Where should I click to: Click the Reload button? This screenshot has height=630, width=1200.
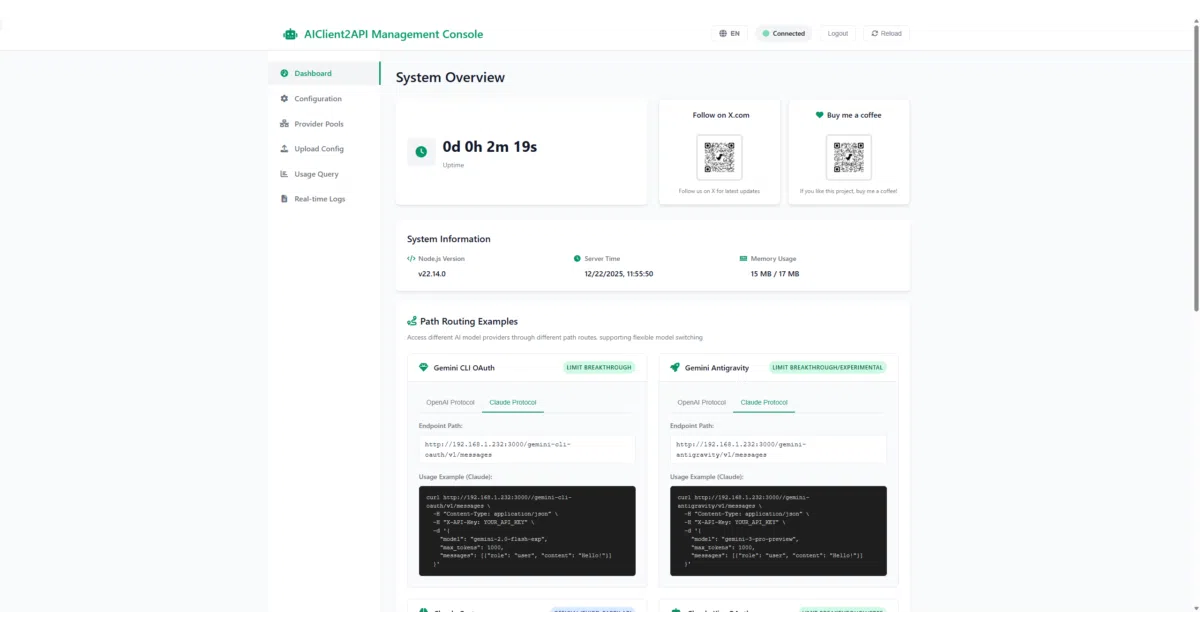(886, 34)
